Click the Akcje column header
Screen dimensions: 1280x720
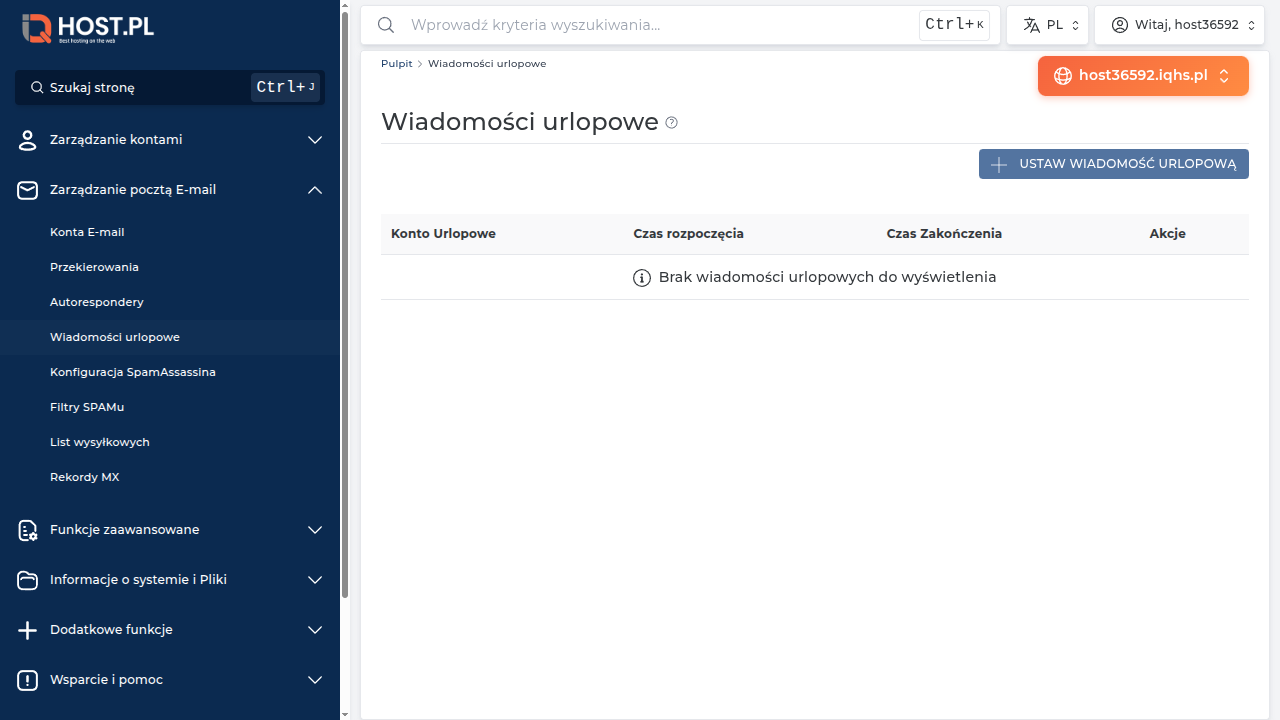click(x=1167, y=234)
